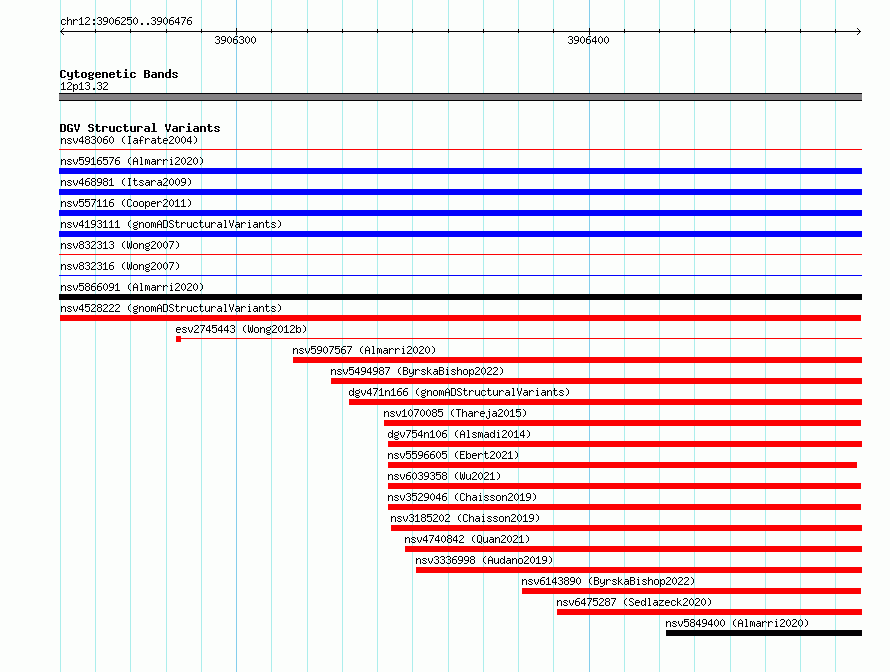Open variant nsv468981 (Itsara2009) label
The height and width of the screenshot is (672, 890).
click(x=126, y=182)
